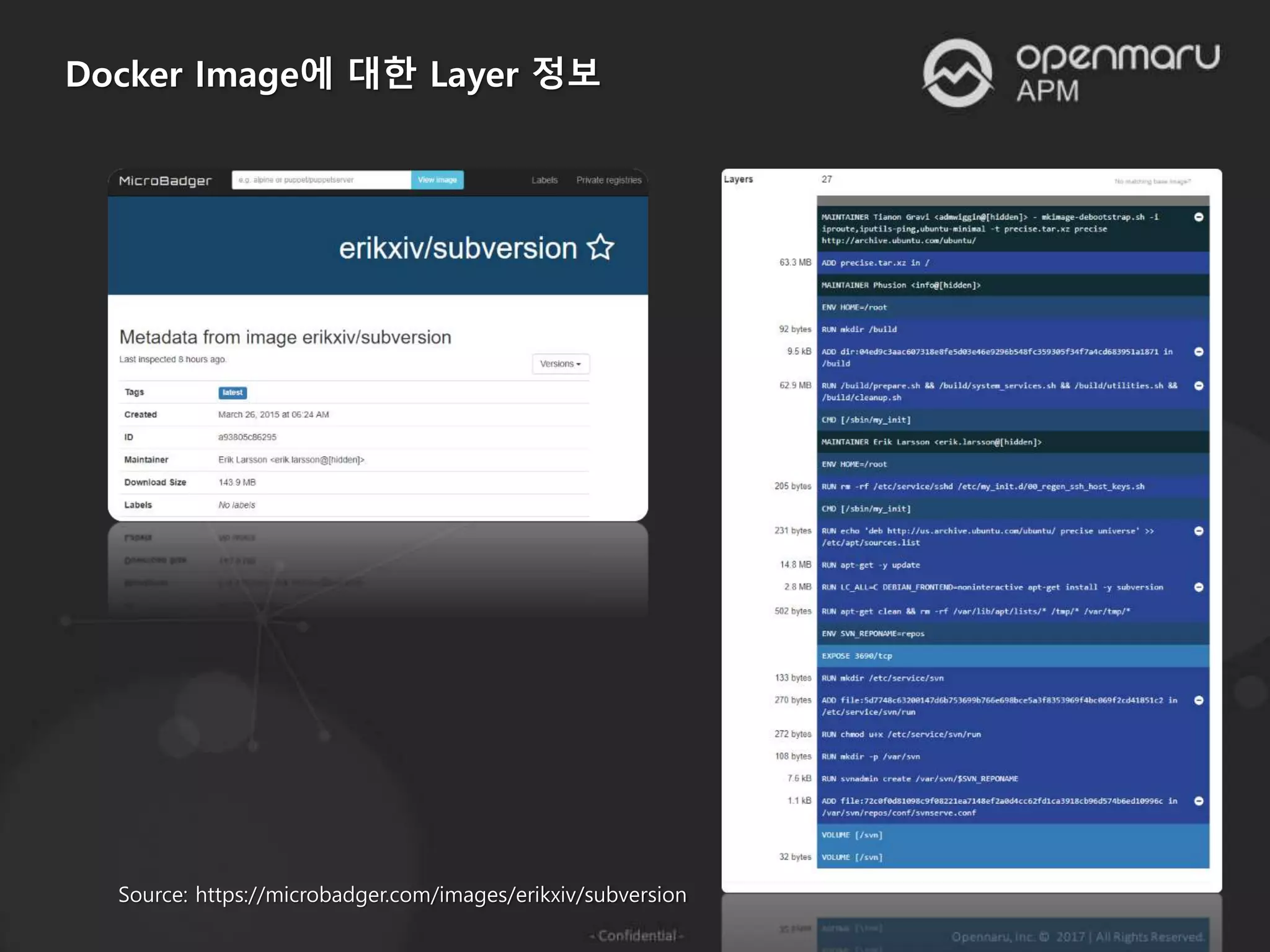Open the Labels menu item

[x=544, y=180]
